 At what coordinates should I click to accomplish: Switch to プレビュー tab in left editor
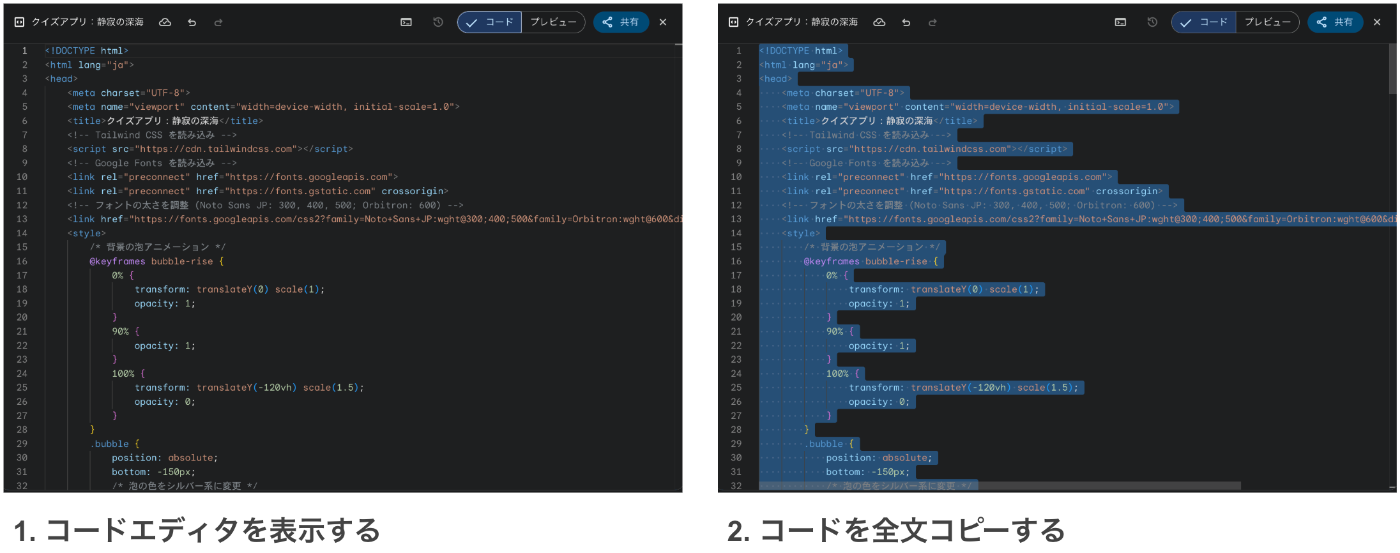click(x=553, y=22)
